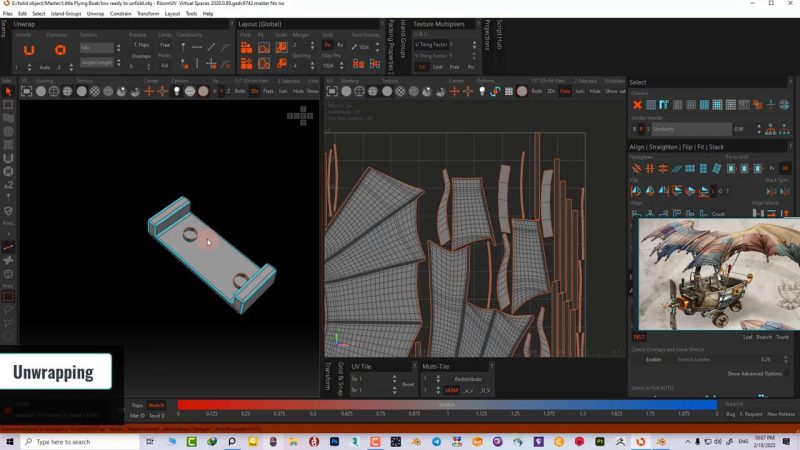Open the Mix options dropdown in Unwrap
Viewport: 800px width, 450px height.
97,47
